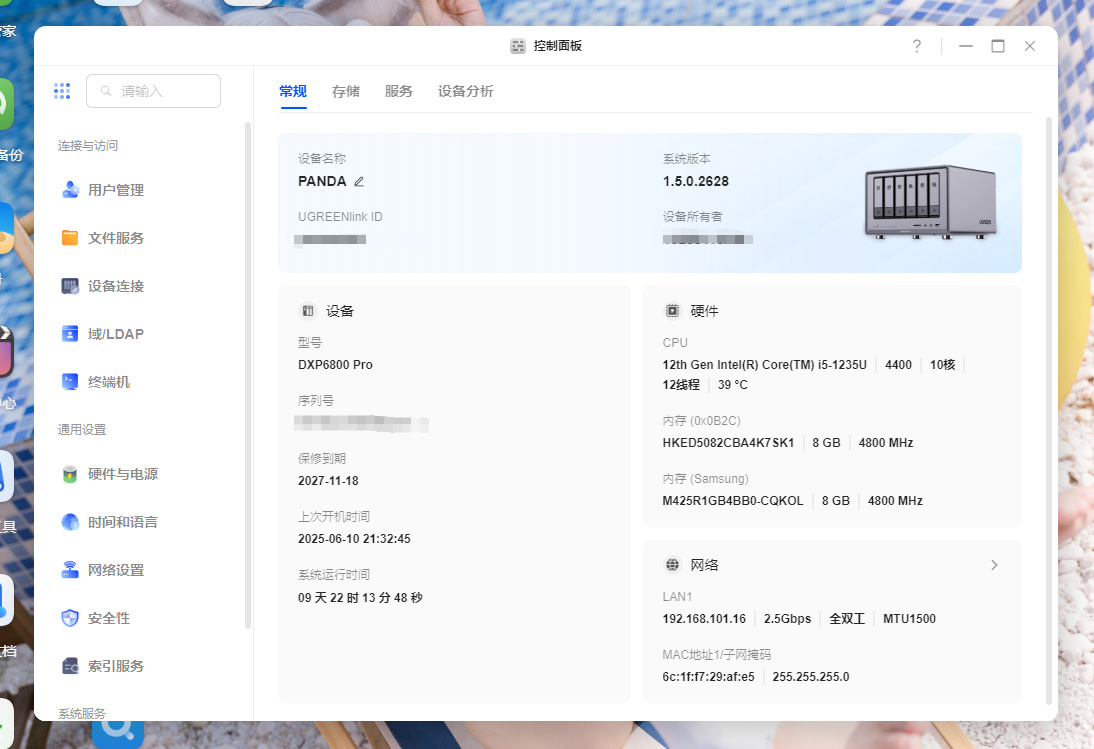Viewport: 1094px width, 749px height.
Task: Open the 安全性 shield icon
Action: pos(70,618)
